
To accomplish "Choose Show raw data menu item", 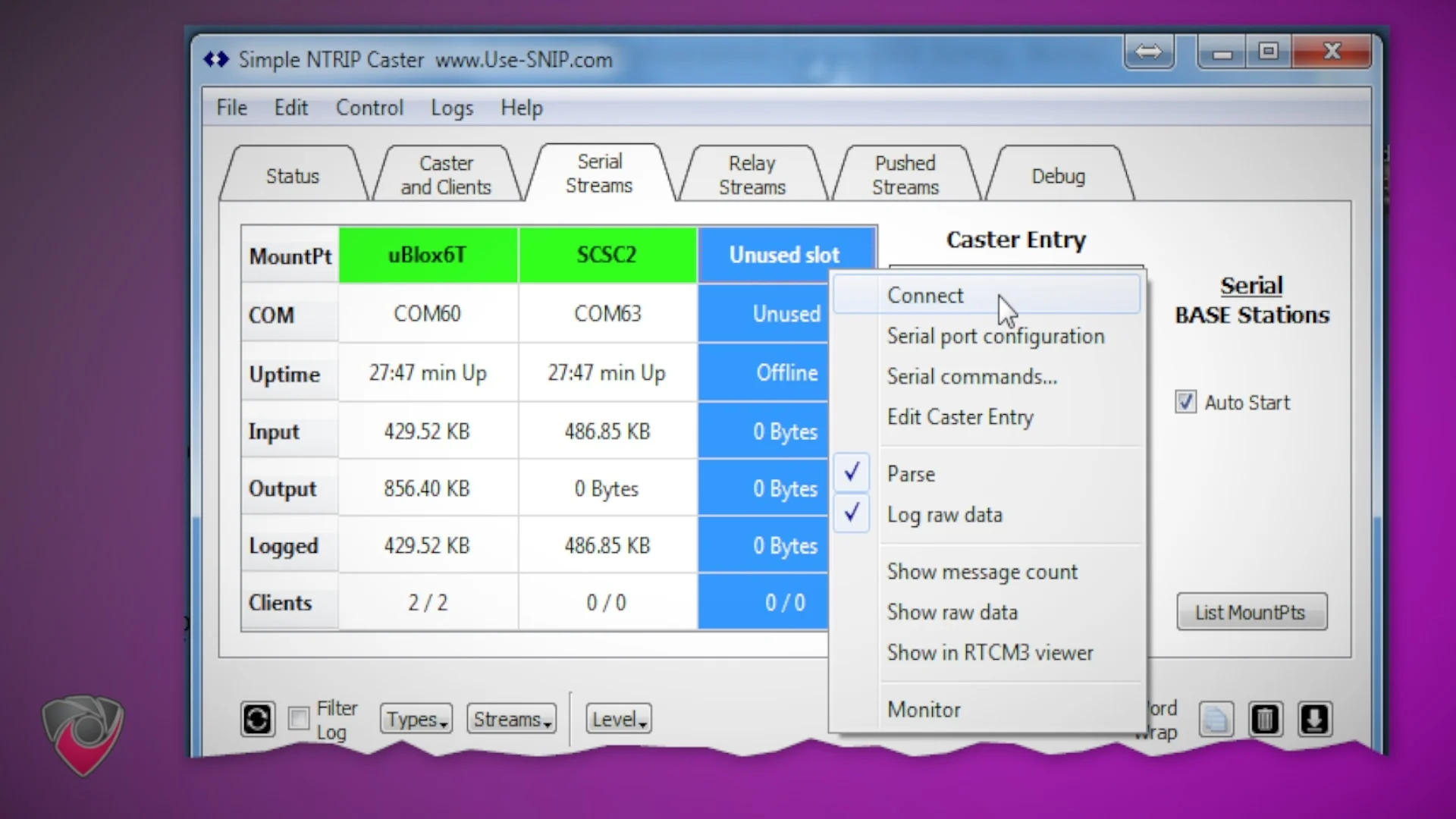I will click(987, 612).
